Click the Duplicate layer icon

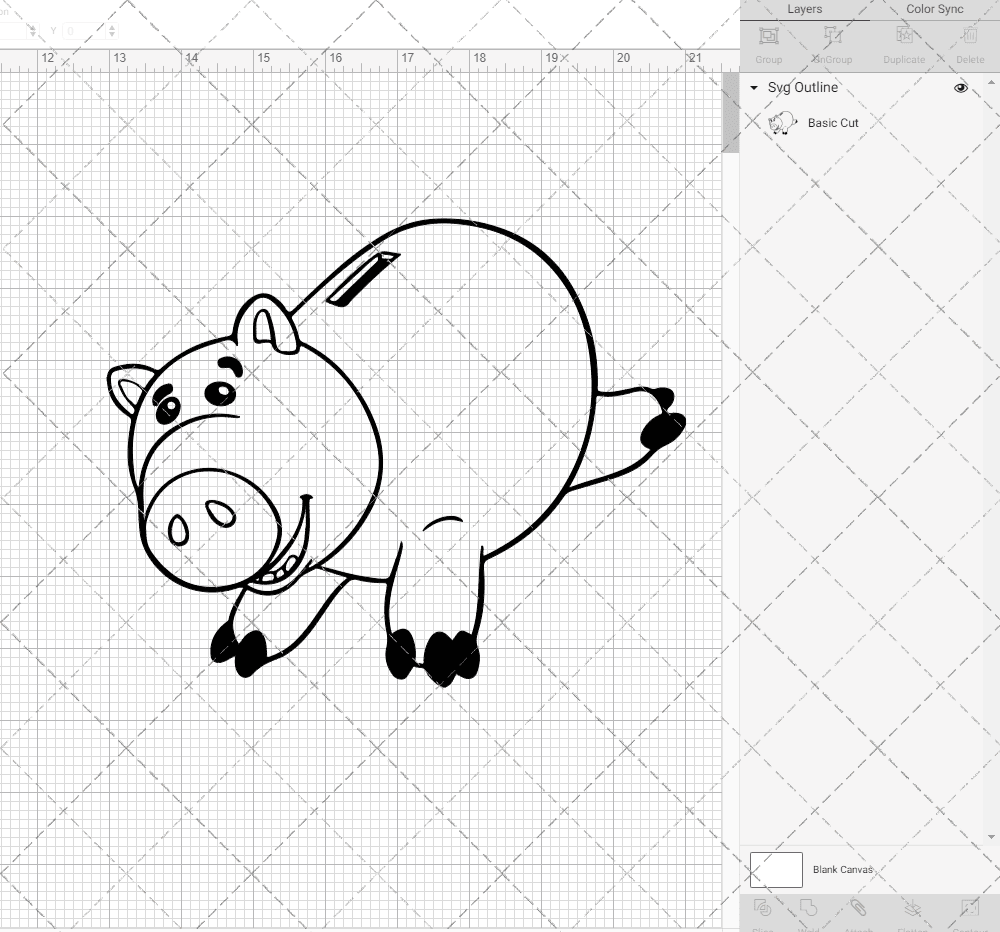click(904, 37)
